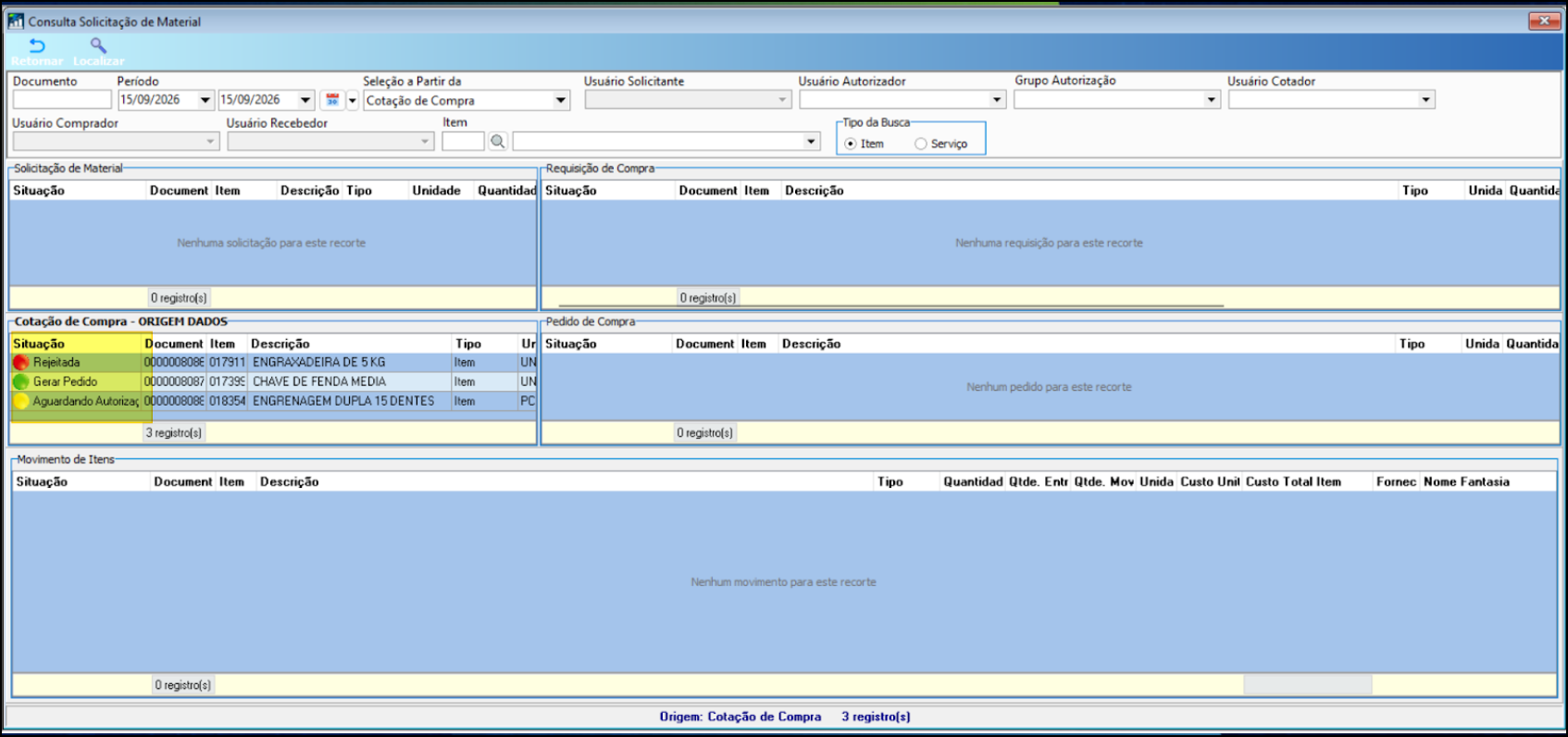Expand the small arrow next to calendar icon
The width and height of the screenshot is (1568, 737).
(353, 100)
